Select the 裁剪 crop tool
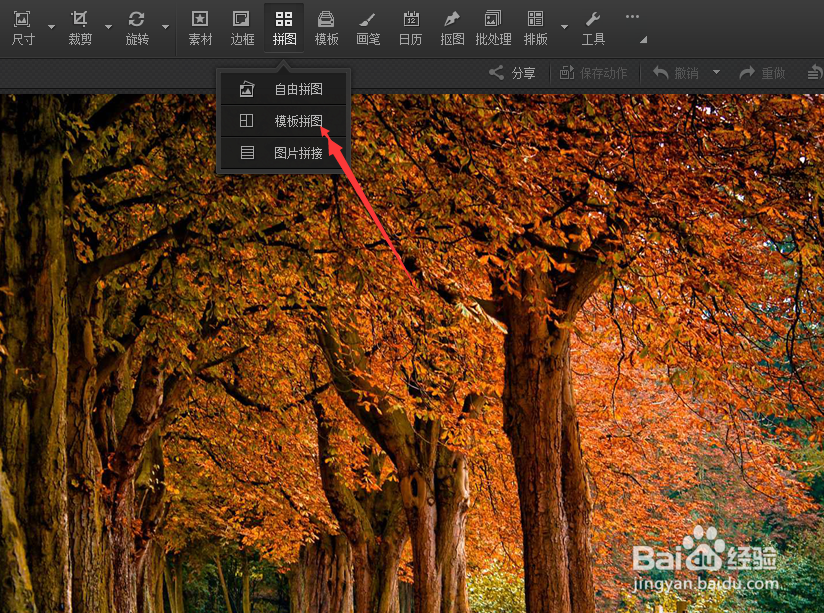824x613 pixels. coord(80,28)
